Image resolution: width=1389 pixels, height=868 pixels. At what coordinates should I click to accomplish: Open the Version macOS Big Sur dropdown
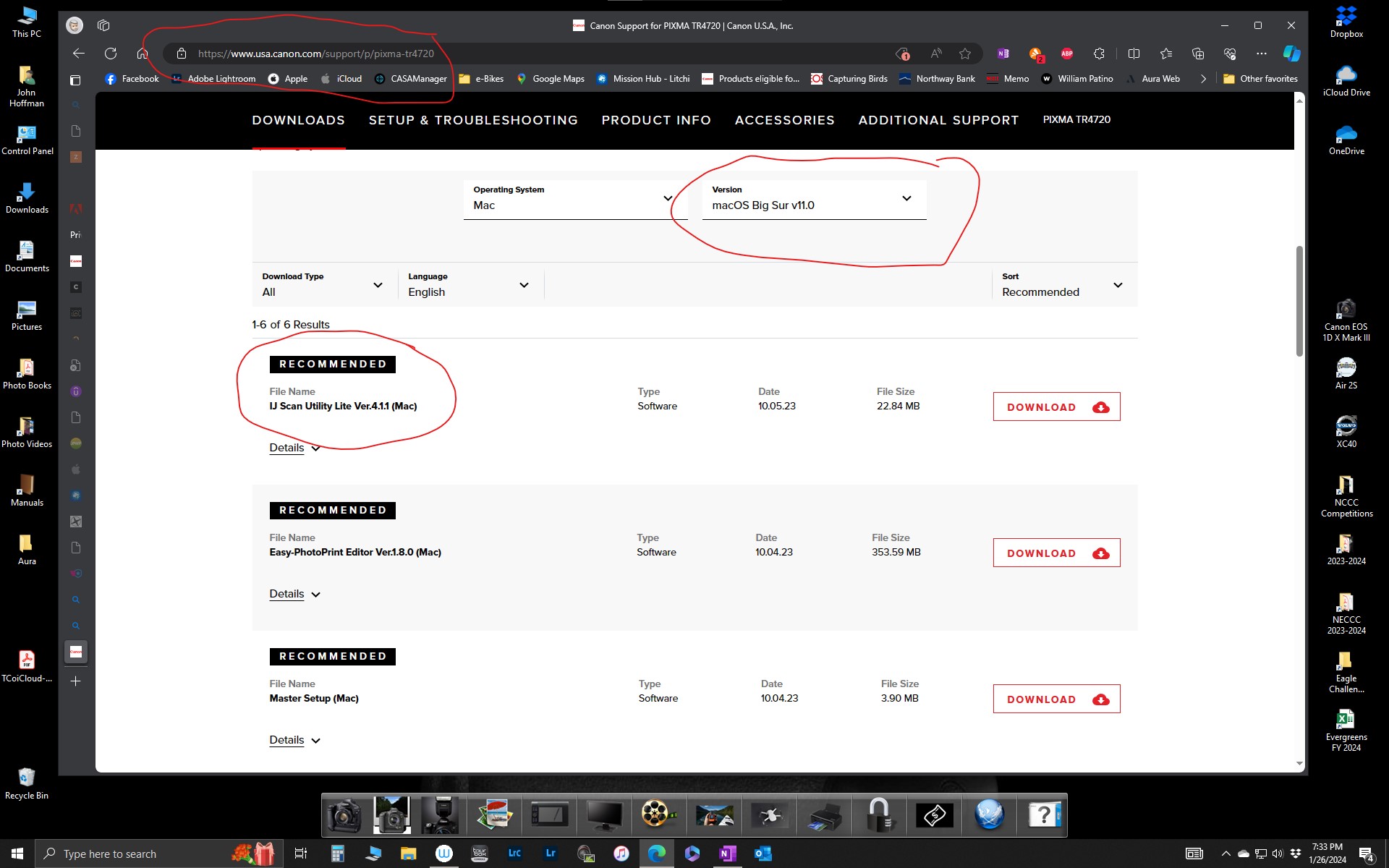[x=813, y=199]
